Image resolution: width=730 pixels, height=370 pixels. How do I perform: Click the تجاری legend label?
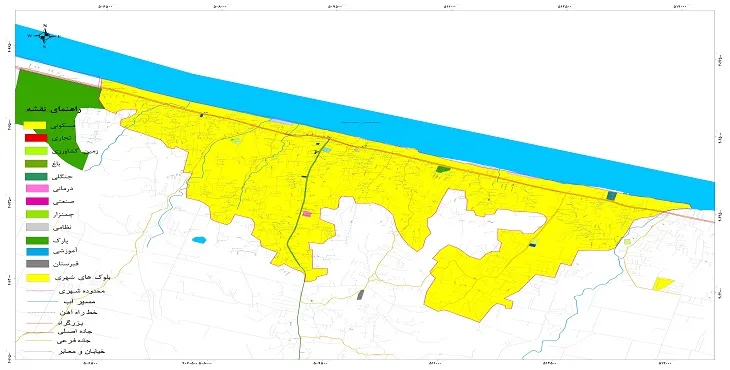pyautogui.click(x=61, y=138)
